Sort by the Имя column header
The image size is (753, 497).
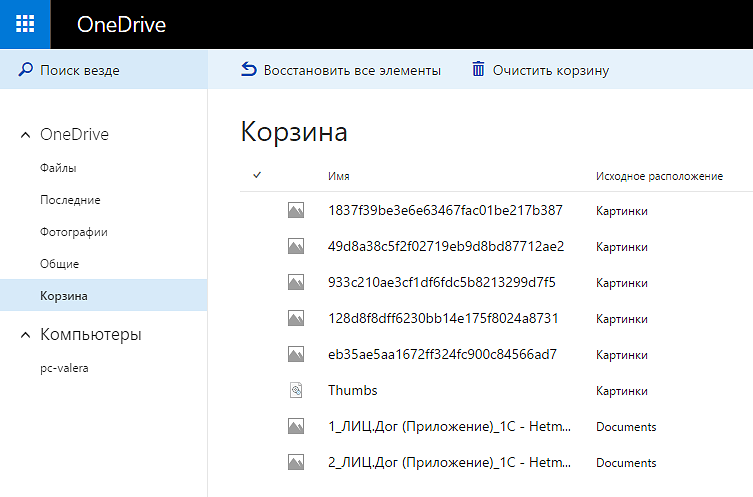point(339,176)
